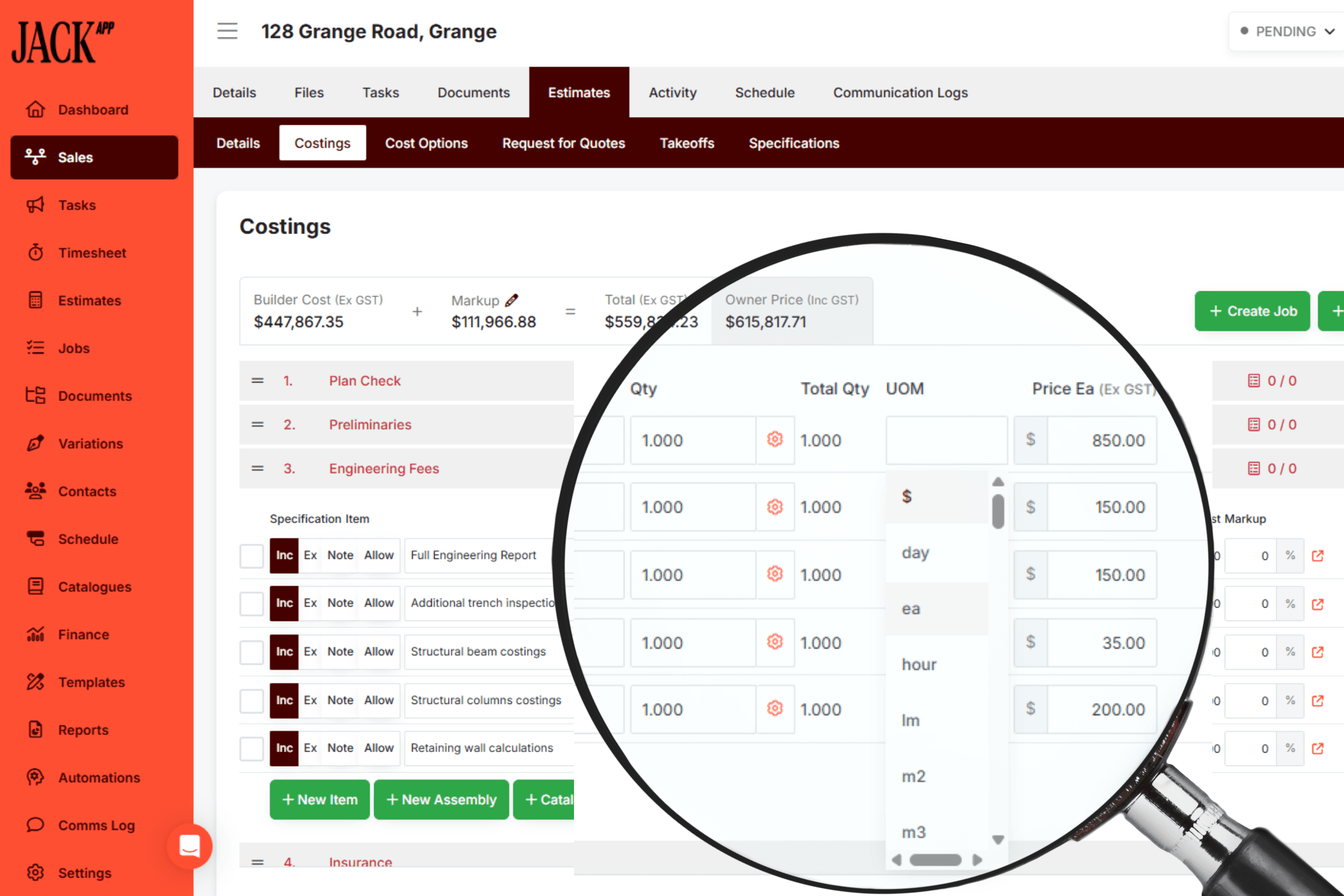The width and height of the screenshot is (1344, 896).
Task: Click the Create Job button
Action: click(x=1252, y=311)
